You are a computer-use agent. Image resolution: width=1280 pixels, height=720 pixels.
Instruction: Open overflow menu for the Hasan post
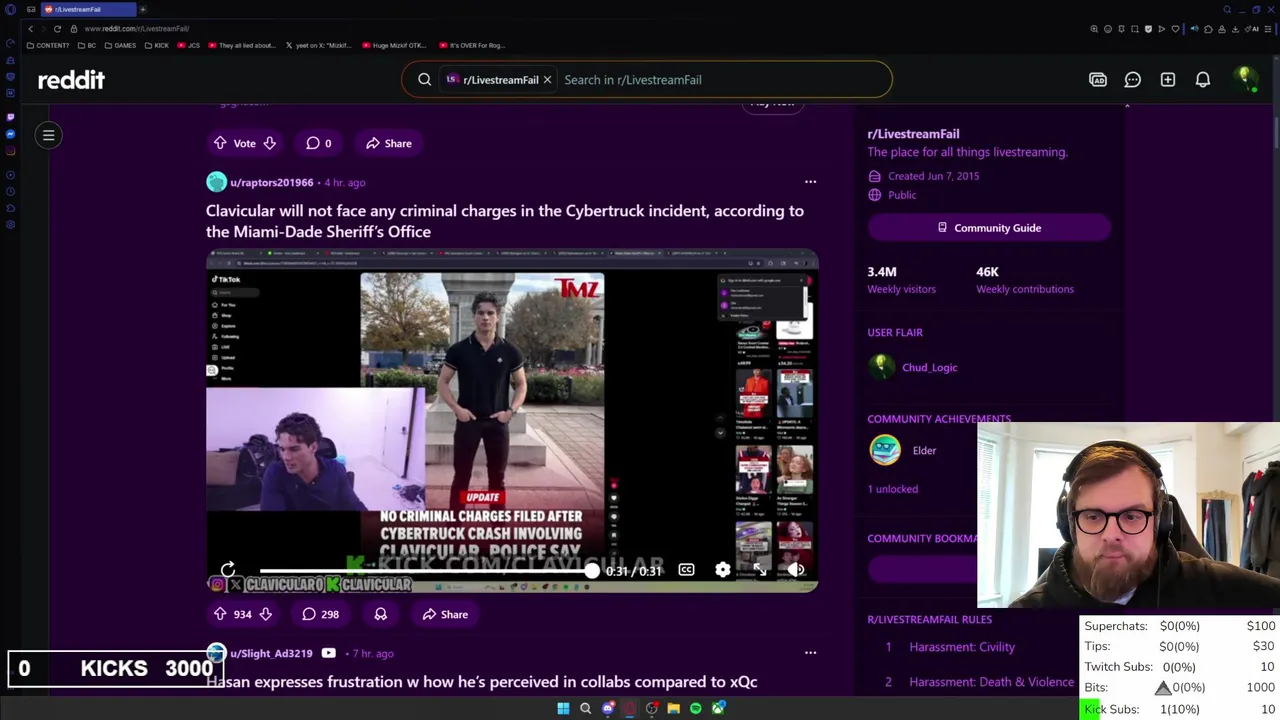pos(810,653)
